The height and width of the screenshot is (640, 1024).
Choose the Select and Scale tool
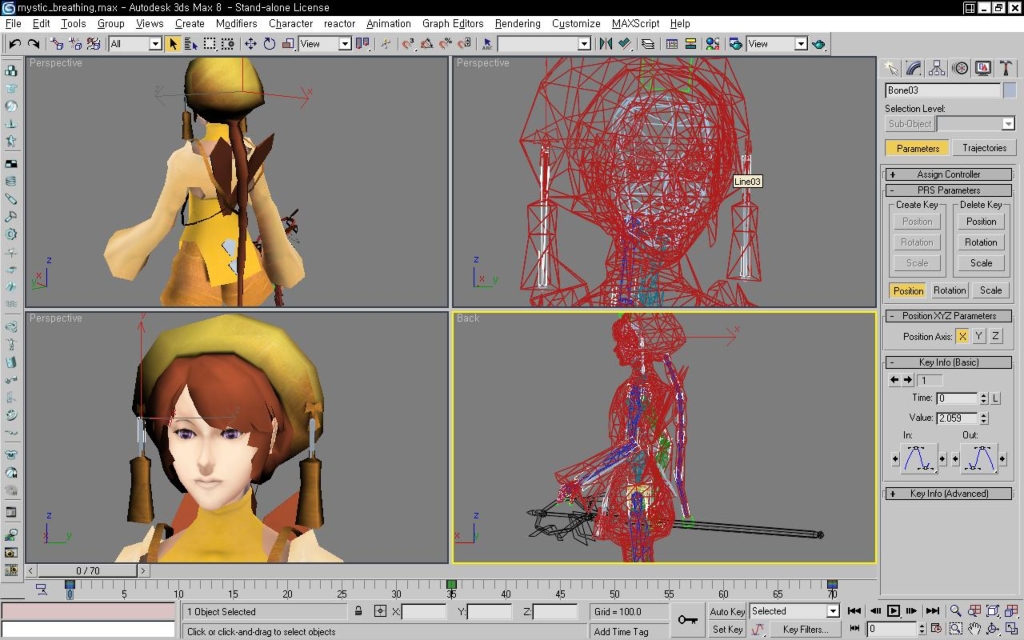287,44
